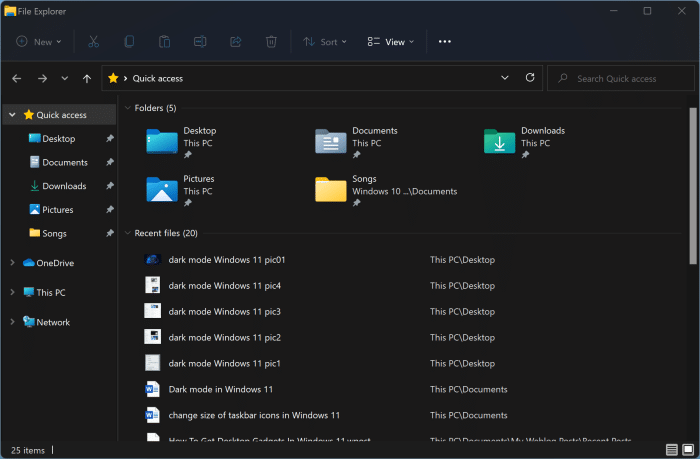
Task: Go up one folder level arrow
Action: click(x=87, y=79)
